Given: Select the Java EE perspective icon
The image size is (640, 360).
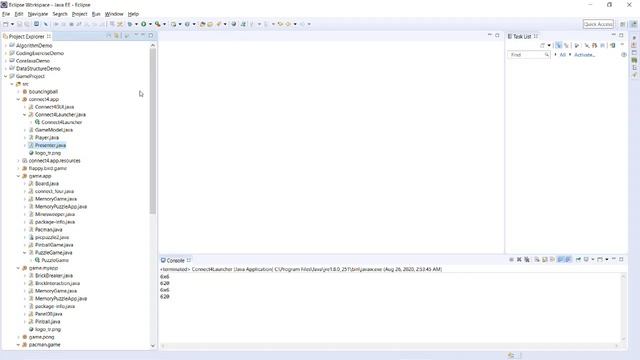Looking at the screenshot, I should pos(633,24).
